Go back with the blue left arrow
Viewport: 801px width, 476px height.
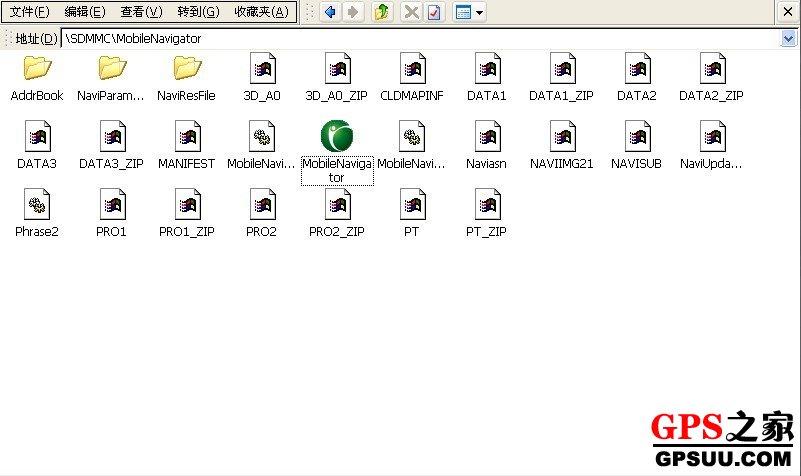331,12
